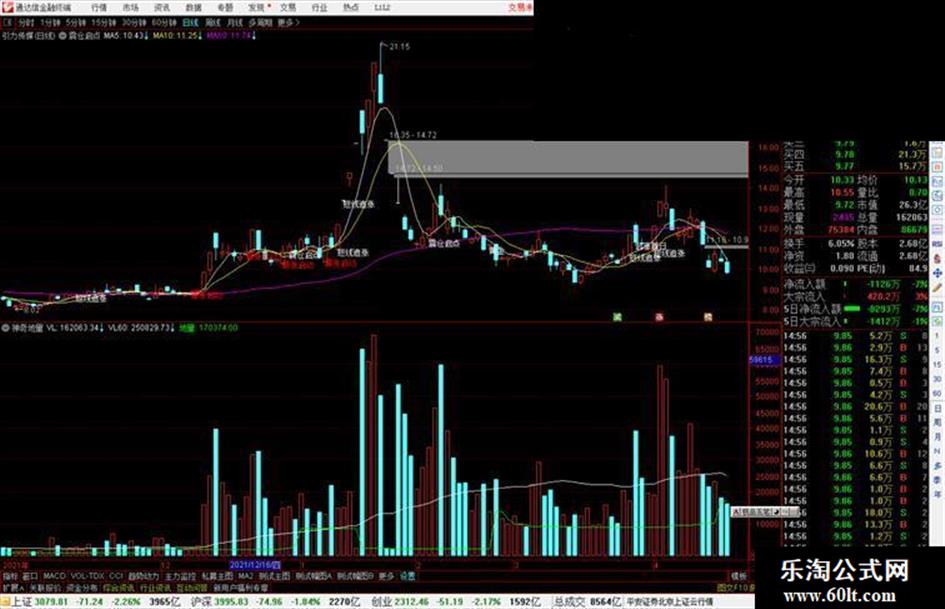Click the VL volume value down arrow
This screenshot has height=609, width=945.
(x=101, y=328)
